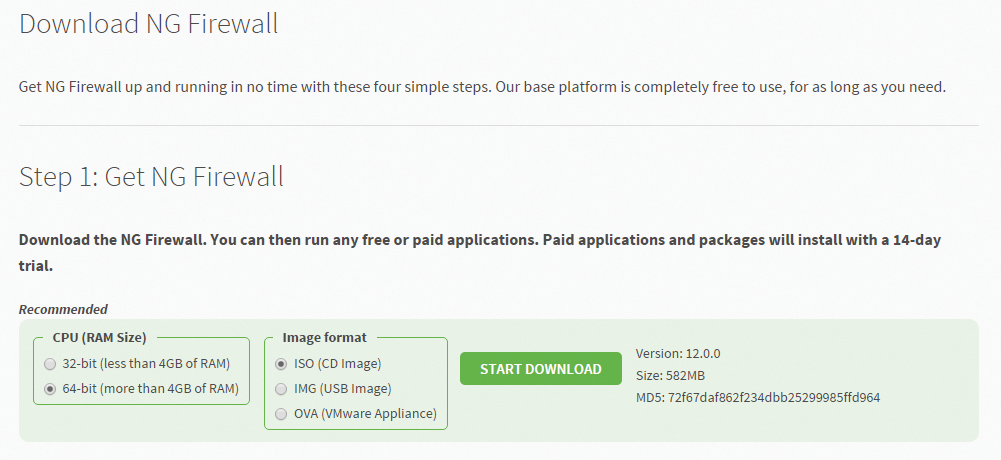Select the 32-bit radio button circle
1001x460 pixels.
tap(50, 364)
